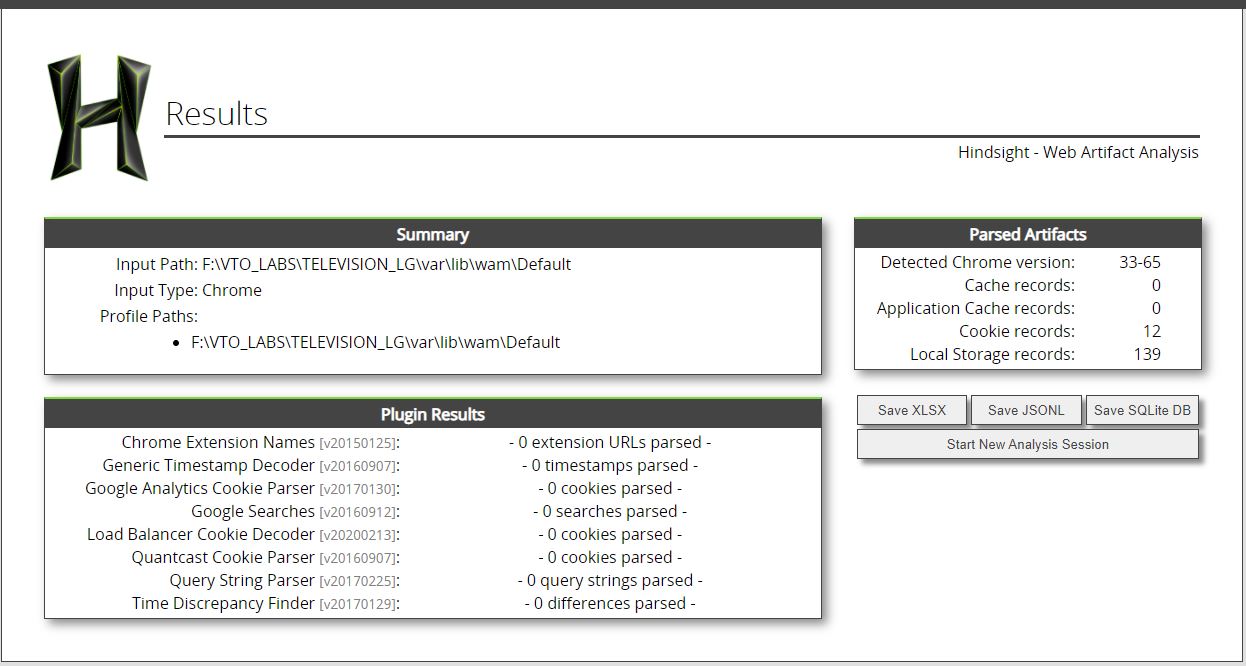Click the Input Path value text
This screenshot has height=666, width=1246.
(386, 264)
